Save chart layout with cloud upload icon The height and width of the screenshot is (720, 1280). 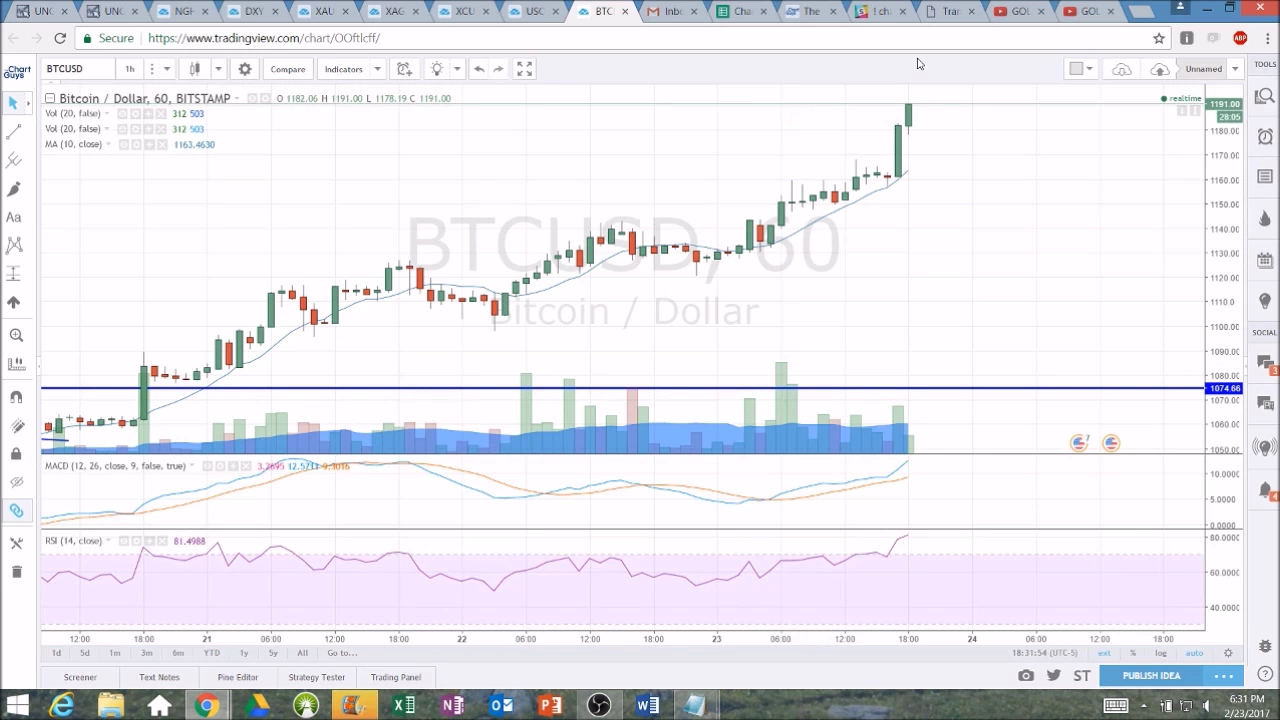(x=1159, y=69)
